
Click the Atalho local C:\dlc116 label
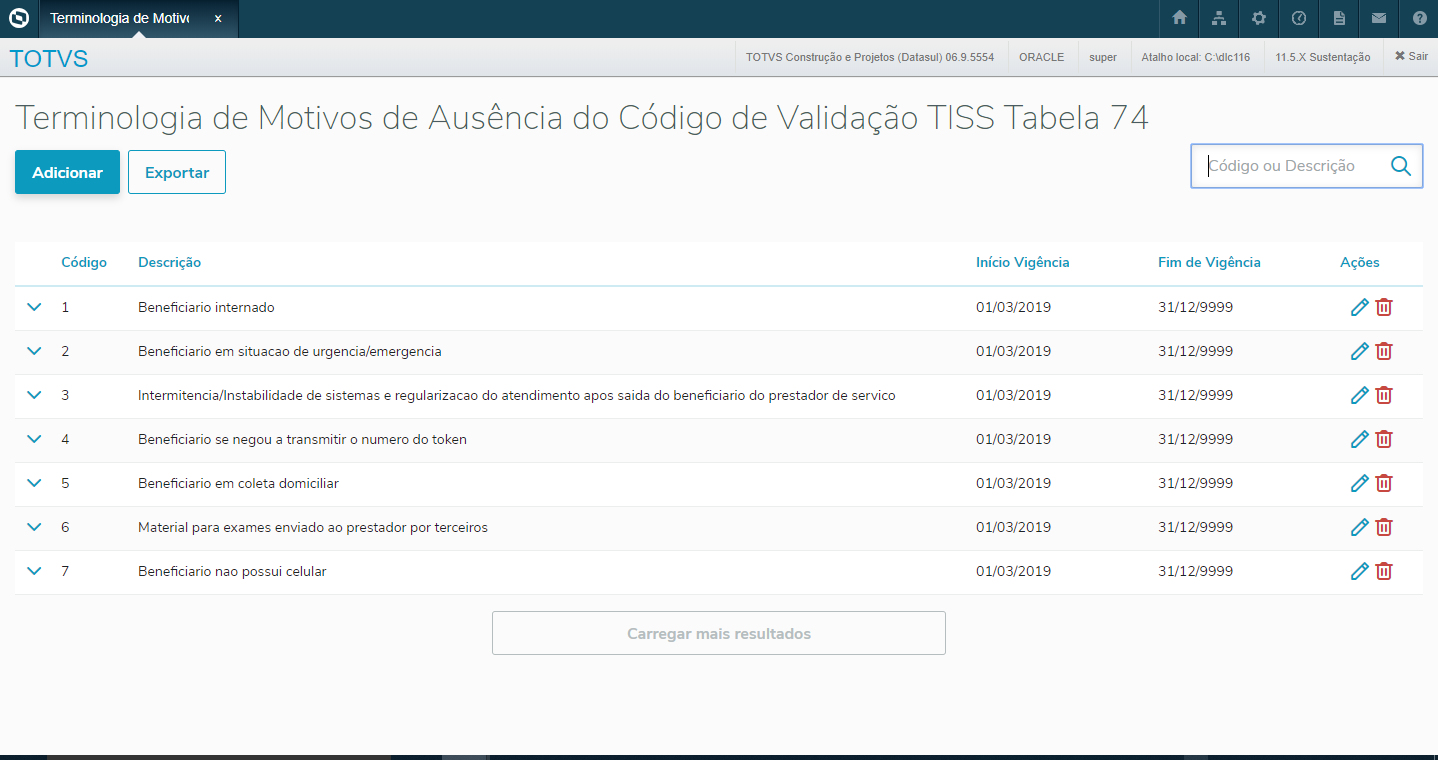point(1196,57)
